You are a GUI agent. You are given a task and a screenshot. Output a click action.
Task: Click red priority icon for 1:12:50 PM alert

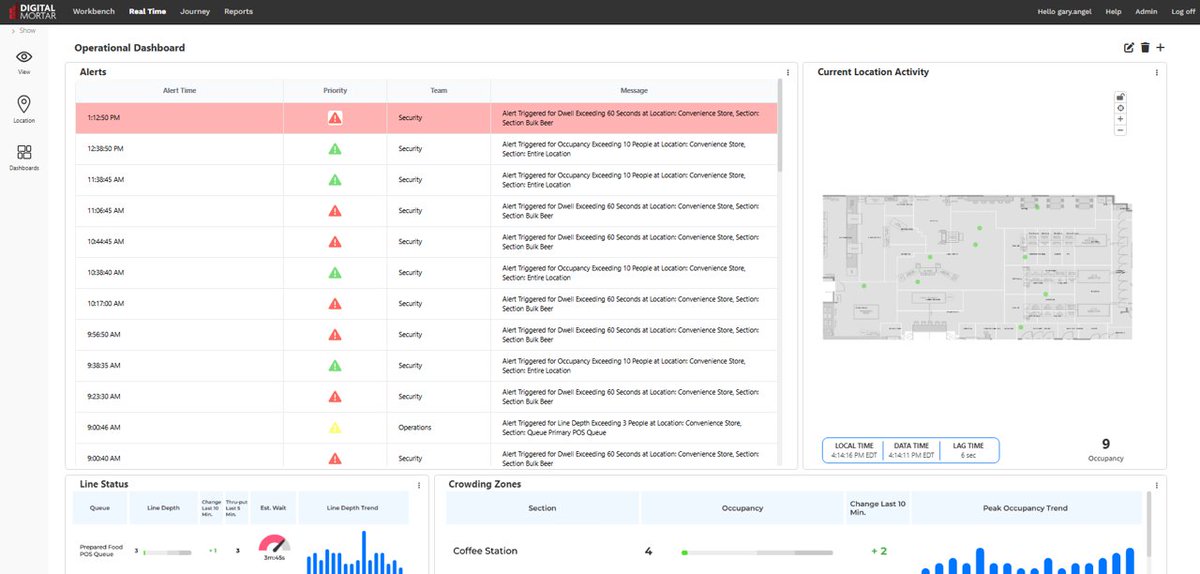335,118
